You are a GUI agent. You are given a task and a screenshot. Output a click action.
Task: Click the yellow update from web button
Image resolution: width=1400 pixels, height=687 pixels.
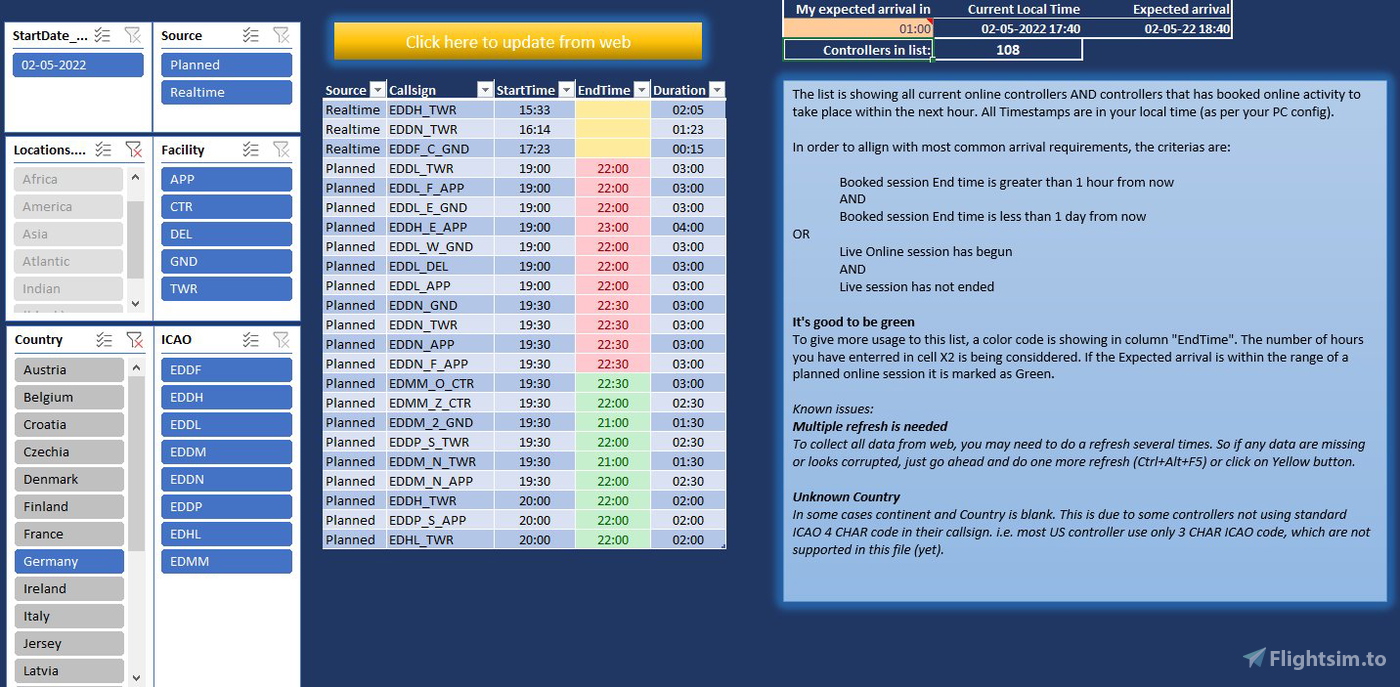(x=518, y=42)
